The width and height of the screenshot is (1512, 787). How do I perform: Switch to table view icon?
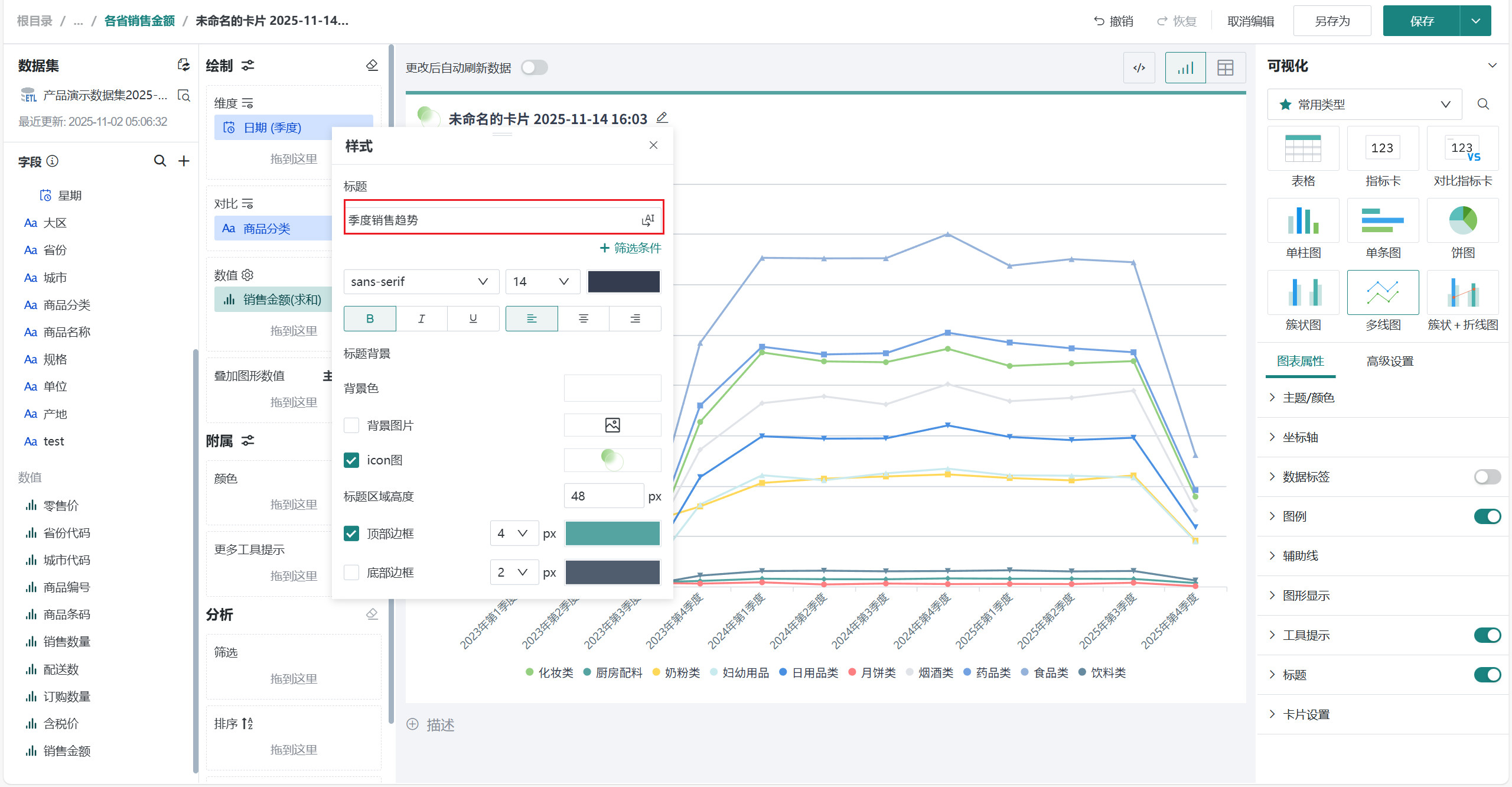click(1225, 68)
